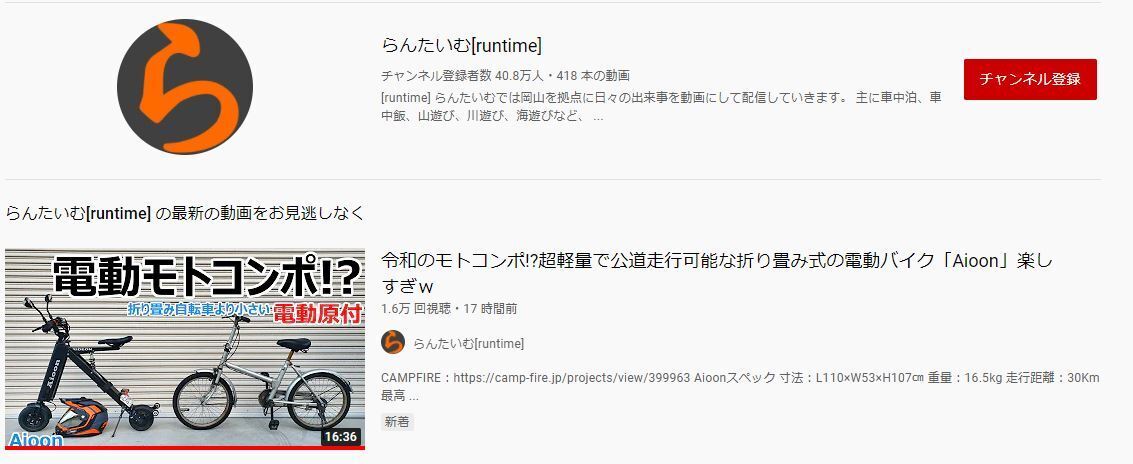Click the small channel avatar beside the video
Viewport: 1133px width, 464px height.
click(393, 343)
